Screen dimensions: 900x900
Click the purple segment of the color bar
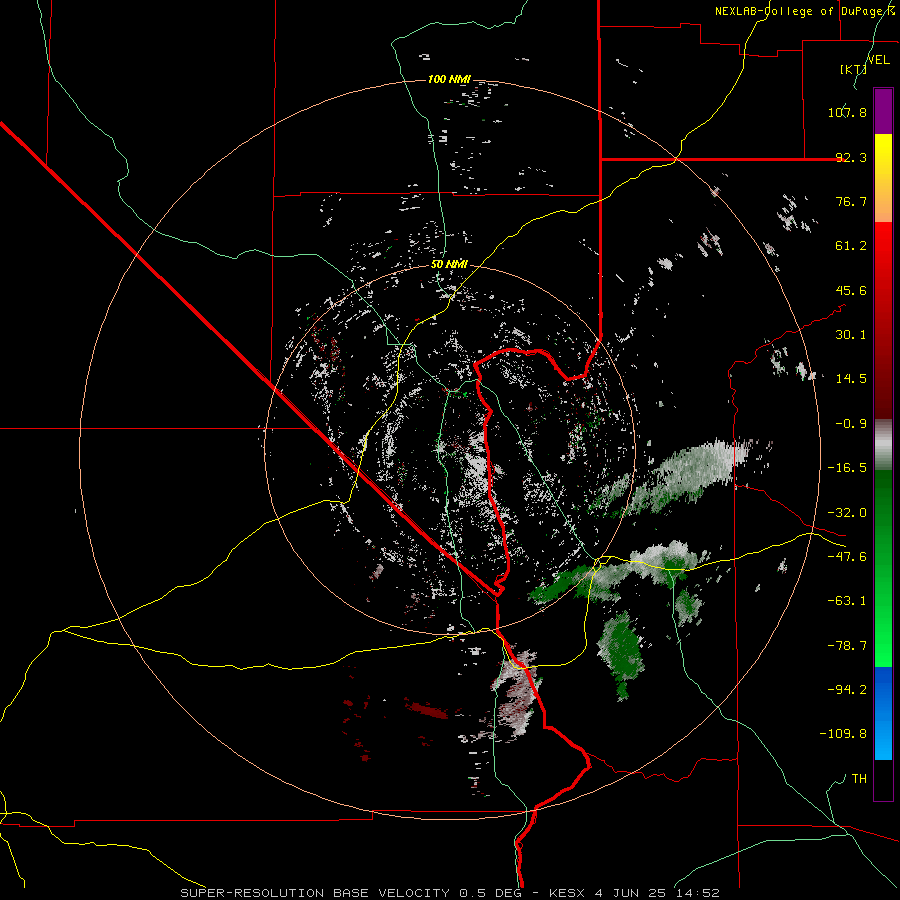pyautogui.click(x=883, y=111)
